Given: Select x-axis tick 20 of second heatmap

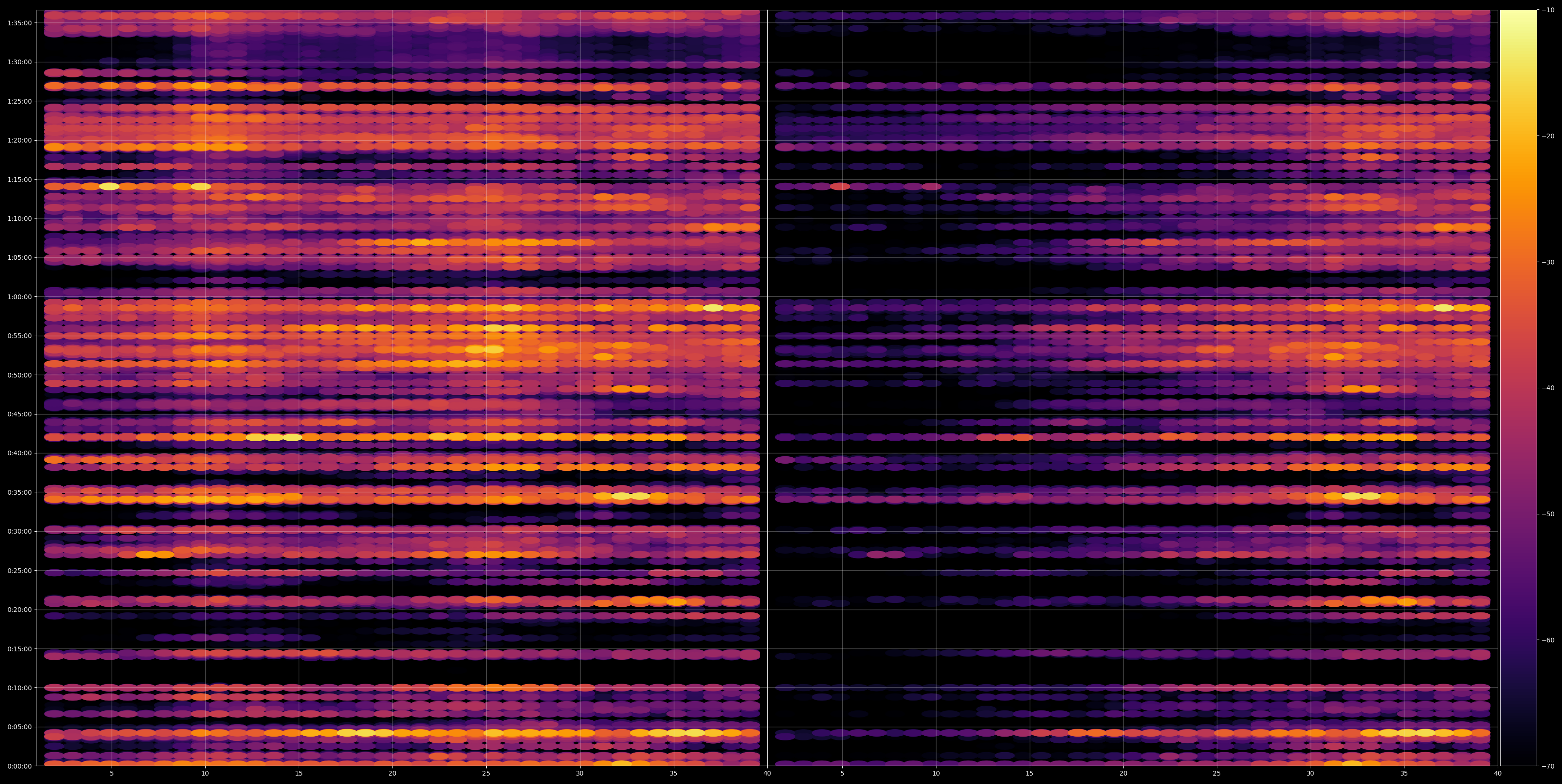Looking at the screenshot, I should coord(1123,773).
